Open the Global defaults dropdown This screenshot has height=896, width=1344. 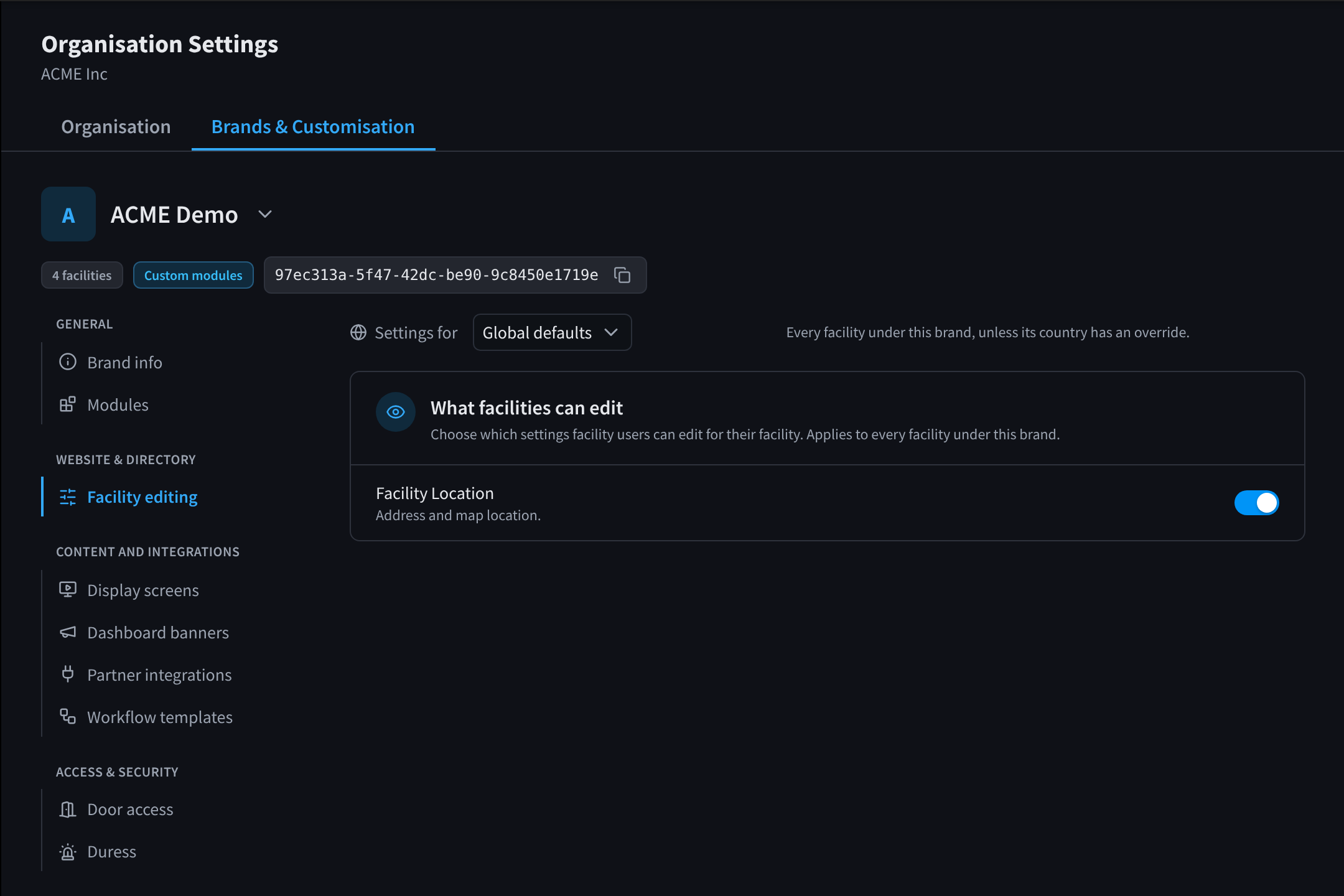[x=552, y=332]
